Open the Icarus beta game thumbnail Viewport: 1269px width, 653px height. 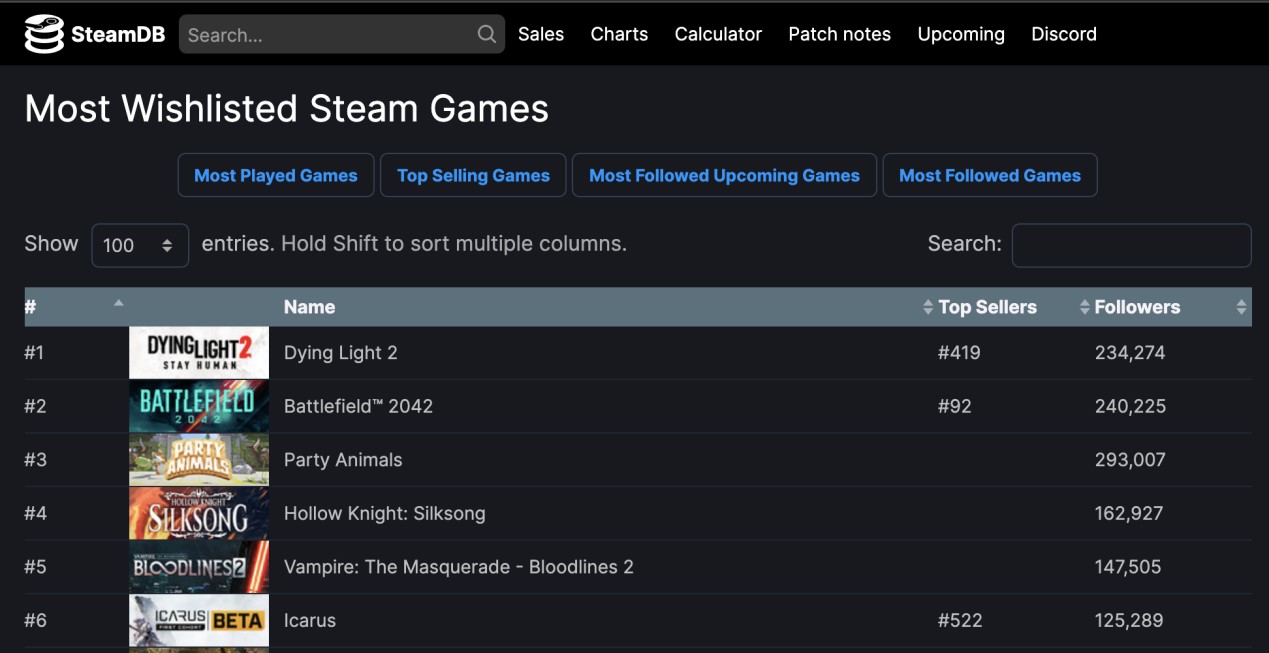pos(199,620)
